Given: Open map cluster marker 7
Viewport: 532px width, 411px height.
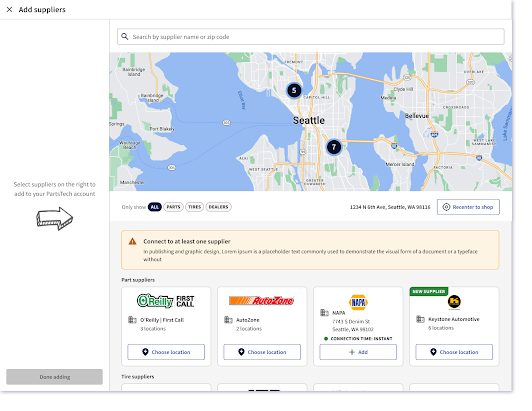Looking at the screenshot, I should click(334, 147).
